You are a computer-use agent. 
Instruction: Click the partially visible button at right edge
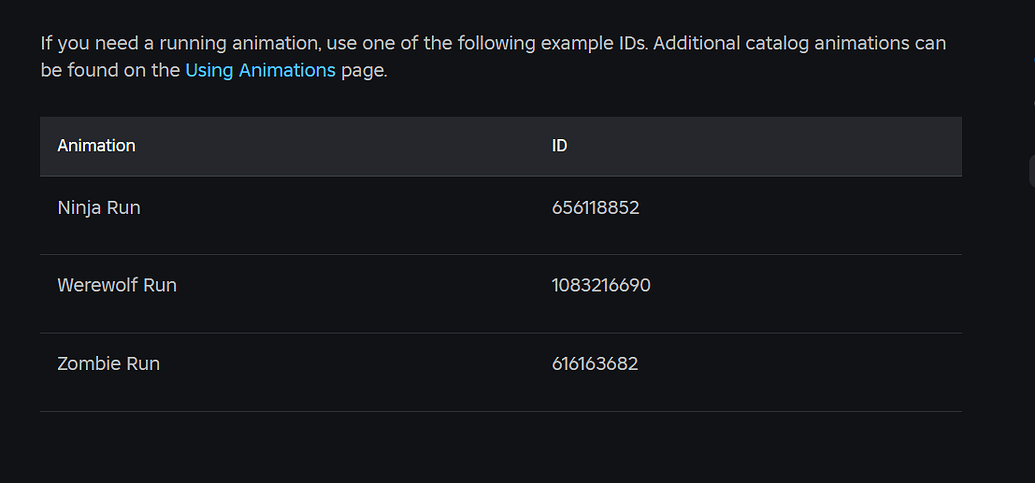click(1031, 171)
